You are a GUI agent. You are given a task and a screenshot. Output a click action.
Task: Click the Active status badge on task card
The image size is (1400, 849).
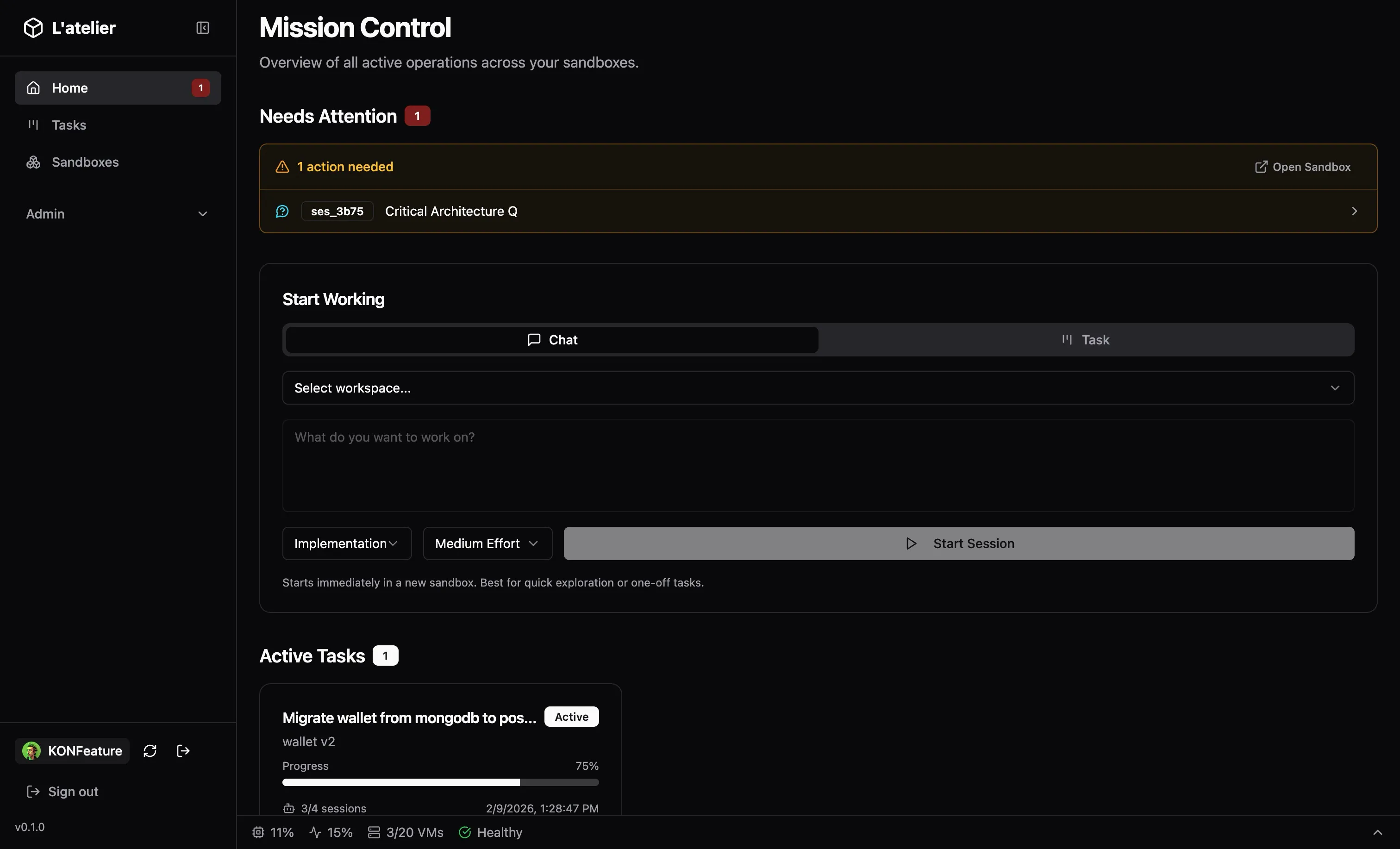(x=572, y=716)
